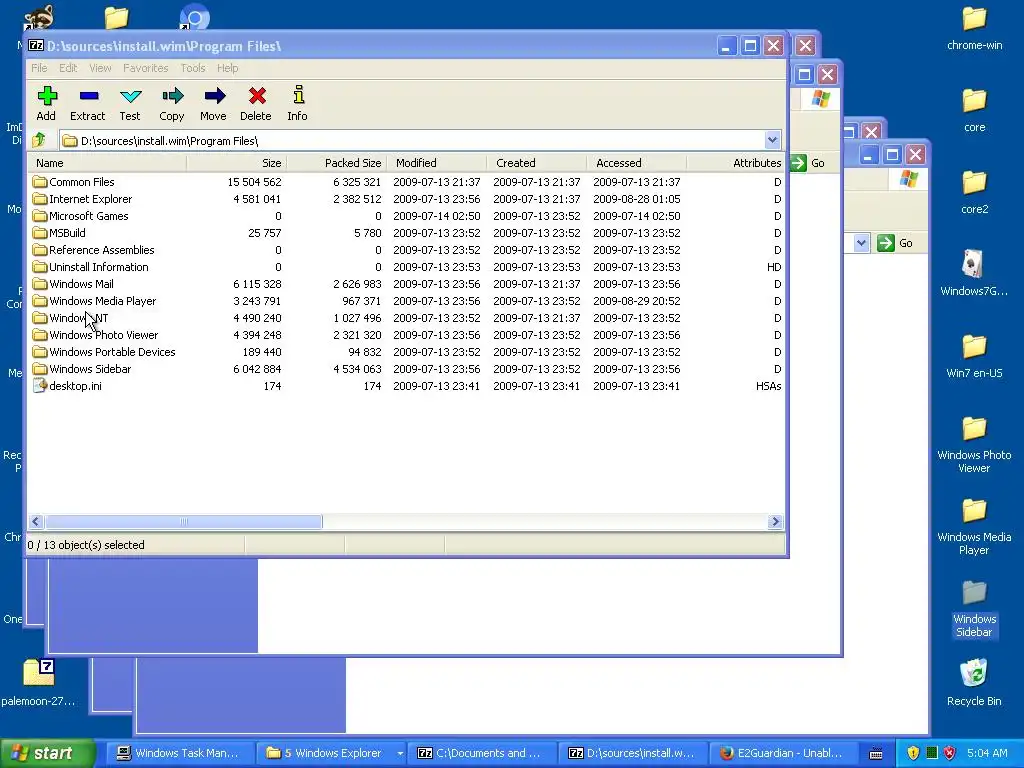Select the palemoon-27 archive desktop icon
Screen dimensions: 1024x768
pyautogui.click(x=39, y=673)
